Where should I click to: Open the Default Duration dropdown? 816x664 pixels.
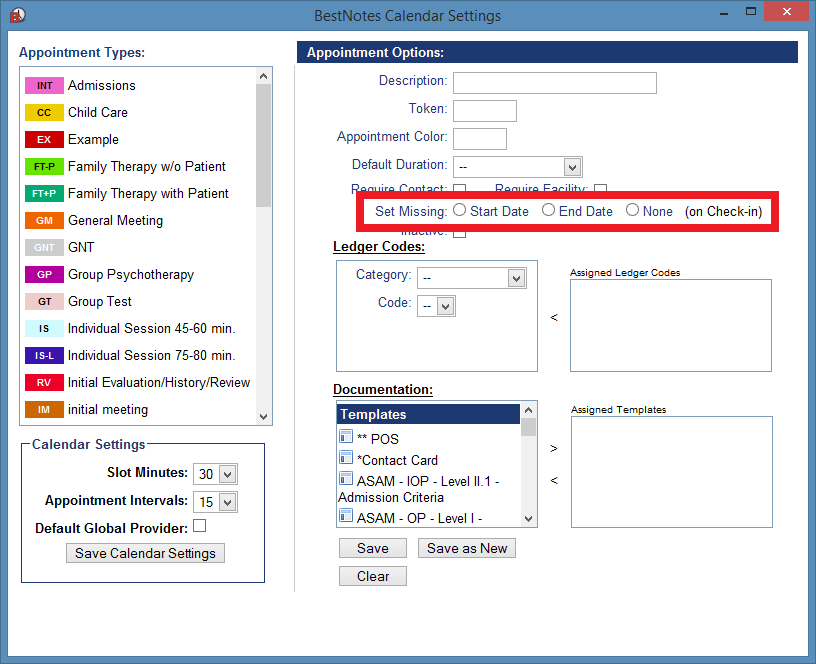click(518, 167)
